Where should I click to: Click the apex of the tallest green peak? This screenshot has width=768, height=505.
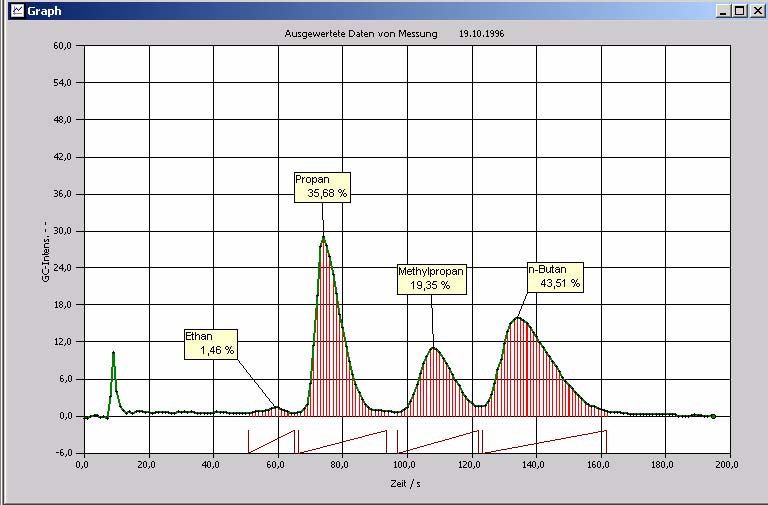click(323, 237)
